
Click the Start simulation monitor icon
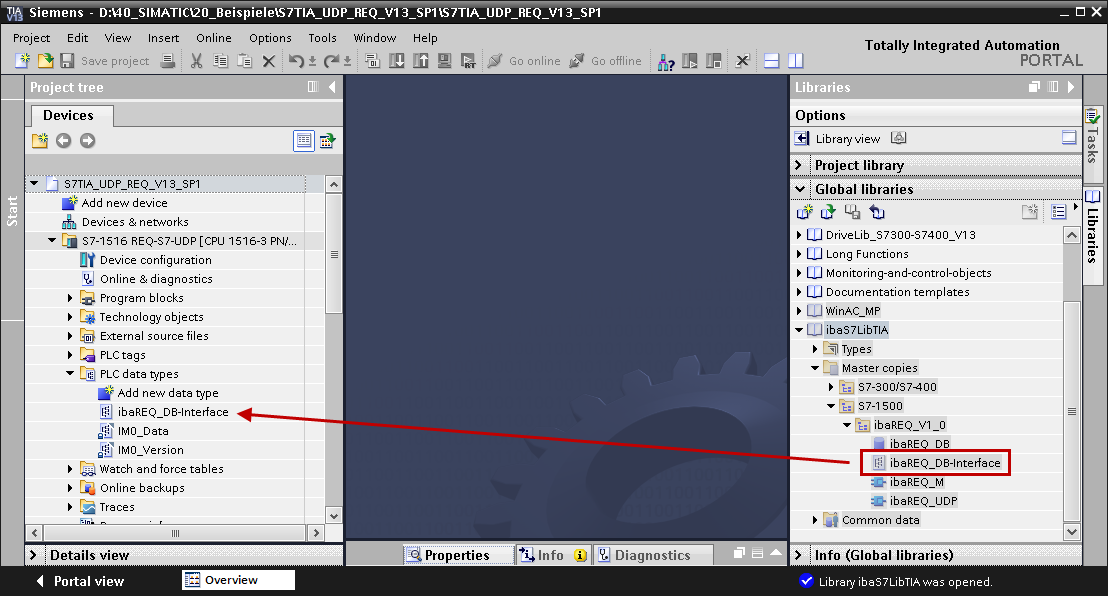pos(444,61)
